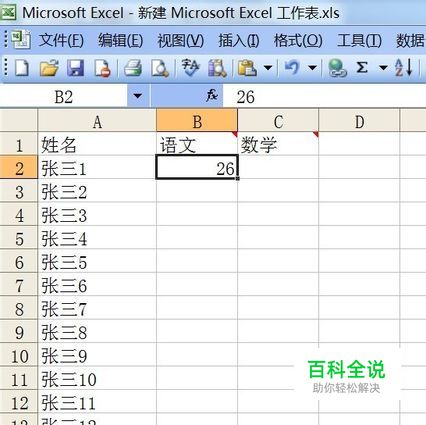The image size is (426, 425).
Task: Click the Permission document icon
Action: coord(102,68)
